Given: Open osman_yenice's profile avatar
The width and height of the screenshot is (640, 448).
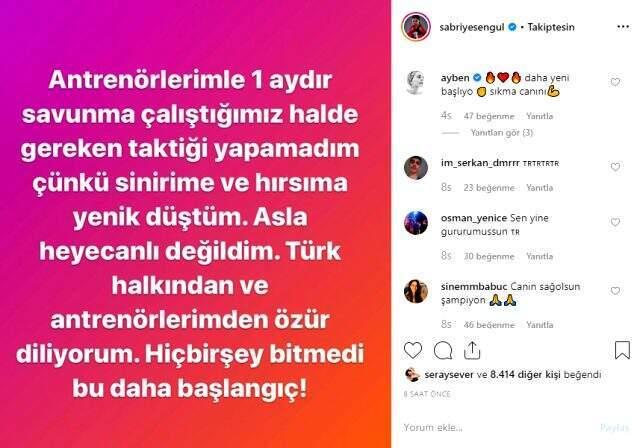Looking at the screenshot, I should [416, 223].
